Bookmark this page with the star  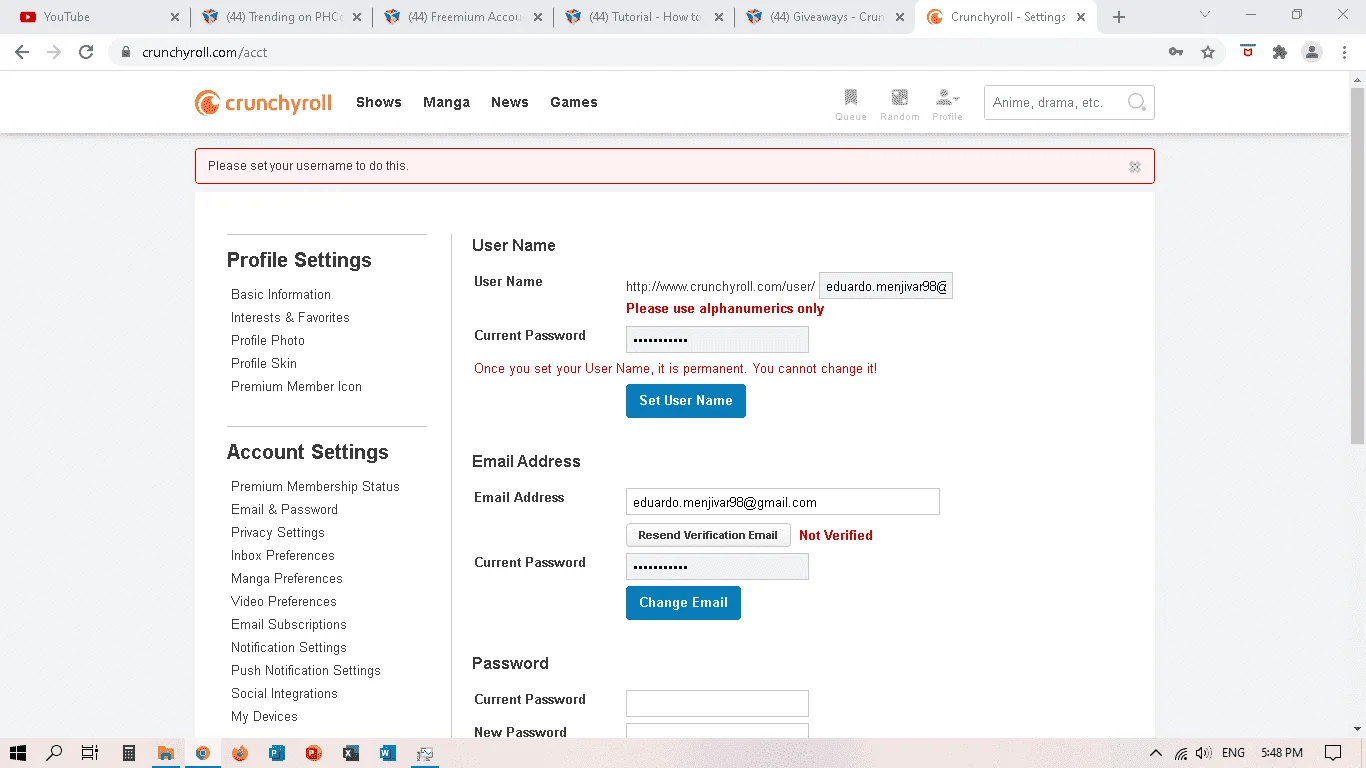pyautogui.click(x=1208, y=52)
